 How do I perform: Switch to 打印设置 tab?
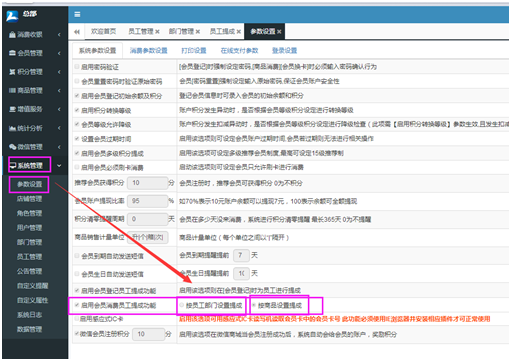tap(194, 51)
